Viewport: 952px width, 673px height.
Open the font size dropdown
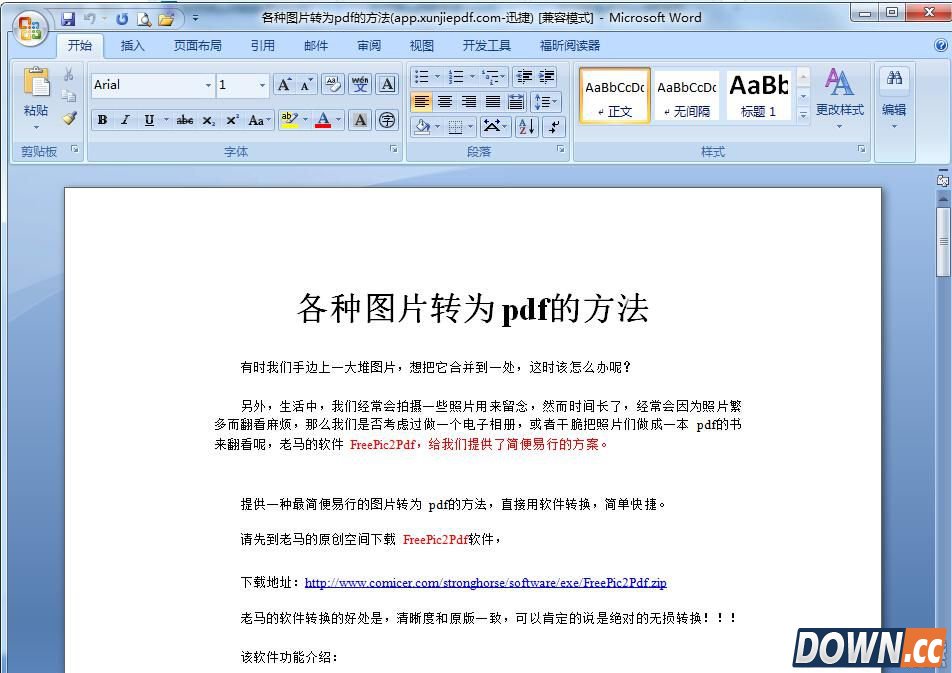pyautogui.click(x=261, y=84)
